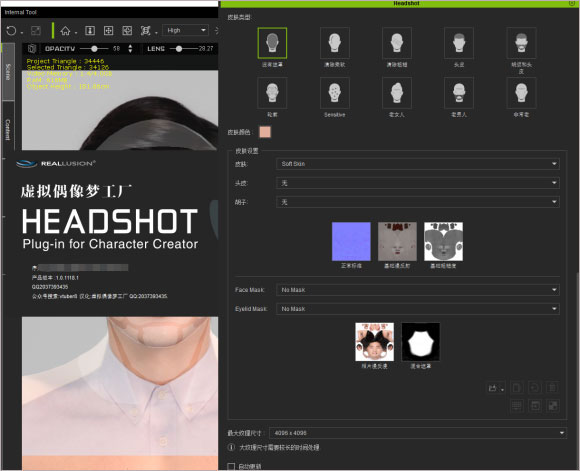Viewport: 580px width, 471px height.
Task: Click the load texture icon with arrow
Action: (495, 388)
